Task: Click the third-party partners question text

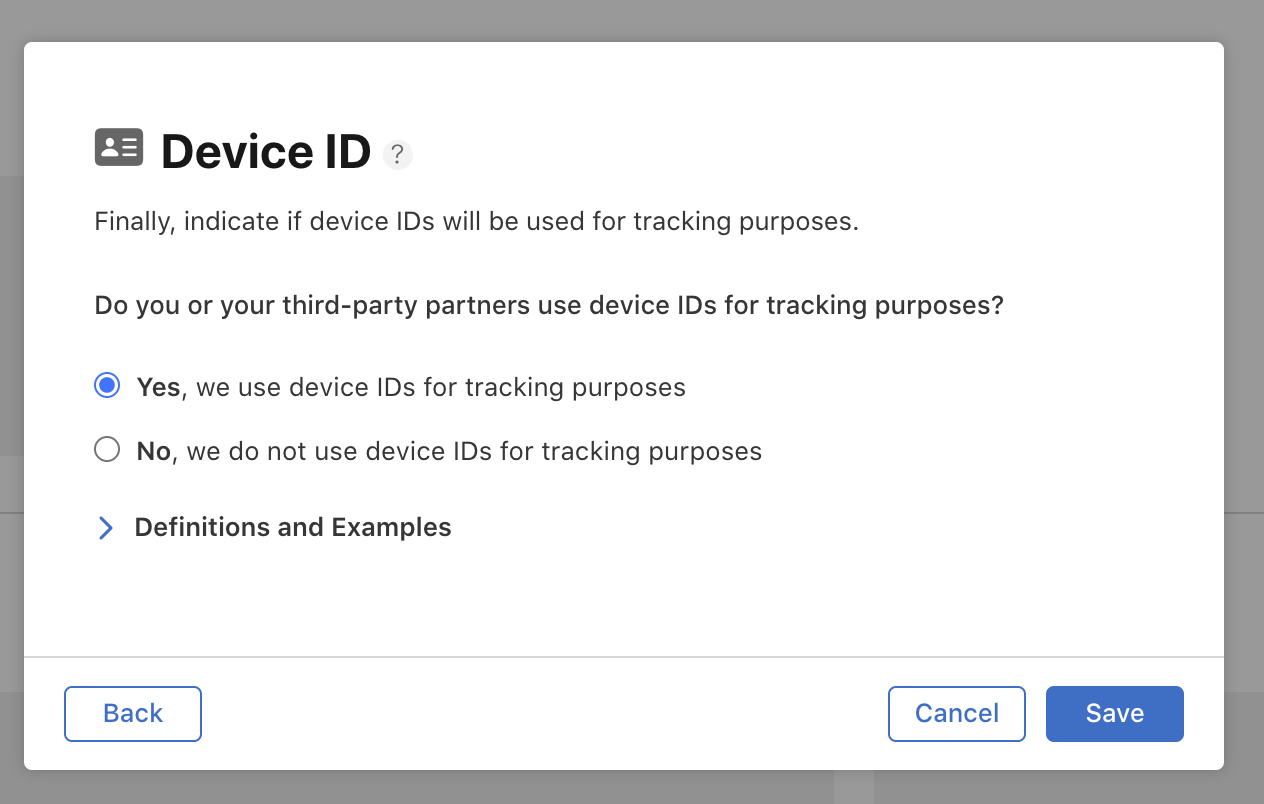Action: pyautogui.click(x=549, y=305)
